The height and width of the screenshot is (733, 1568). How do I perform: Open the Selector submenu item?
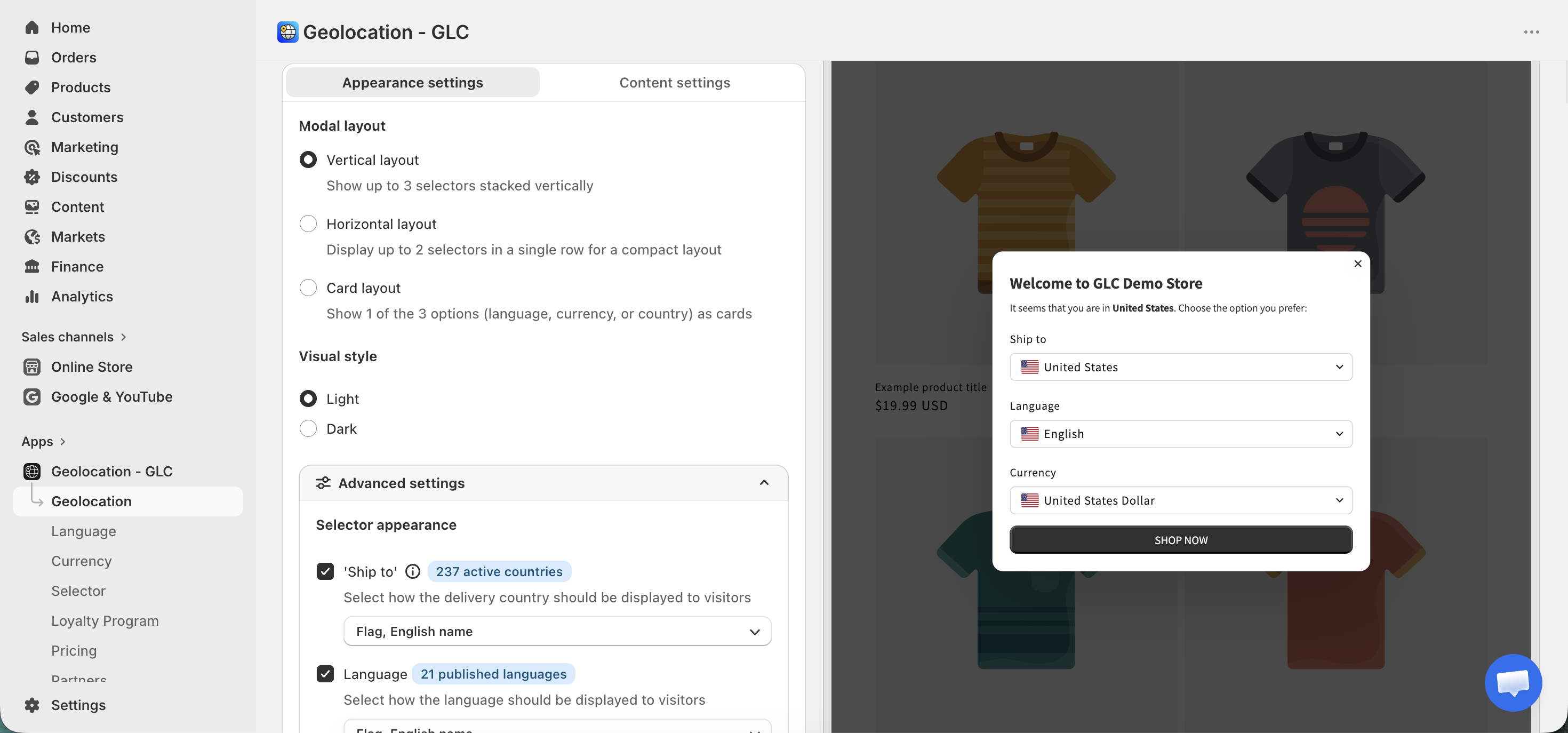[78, 591]
